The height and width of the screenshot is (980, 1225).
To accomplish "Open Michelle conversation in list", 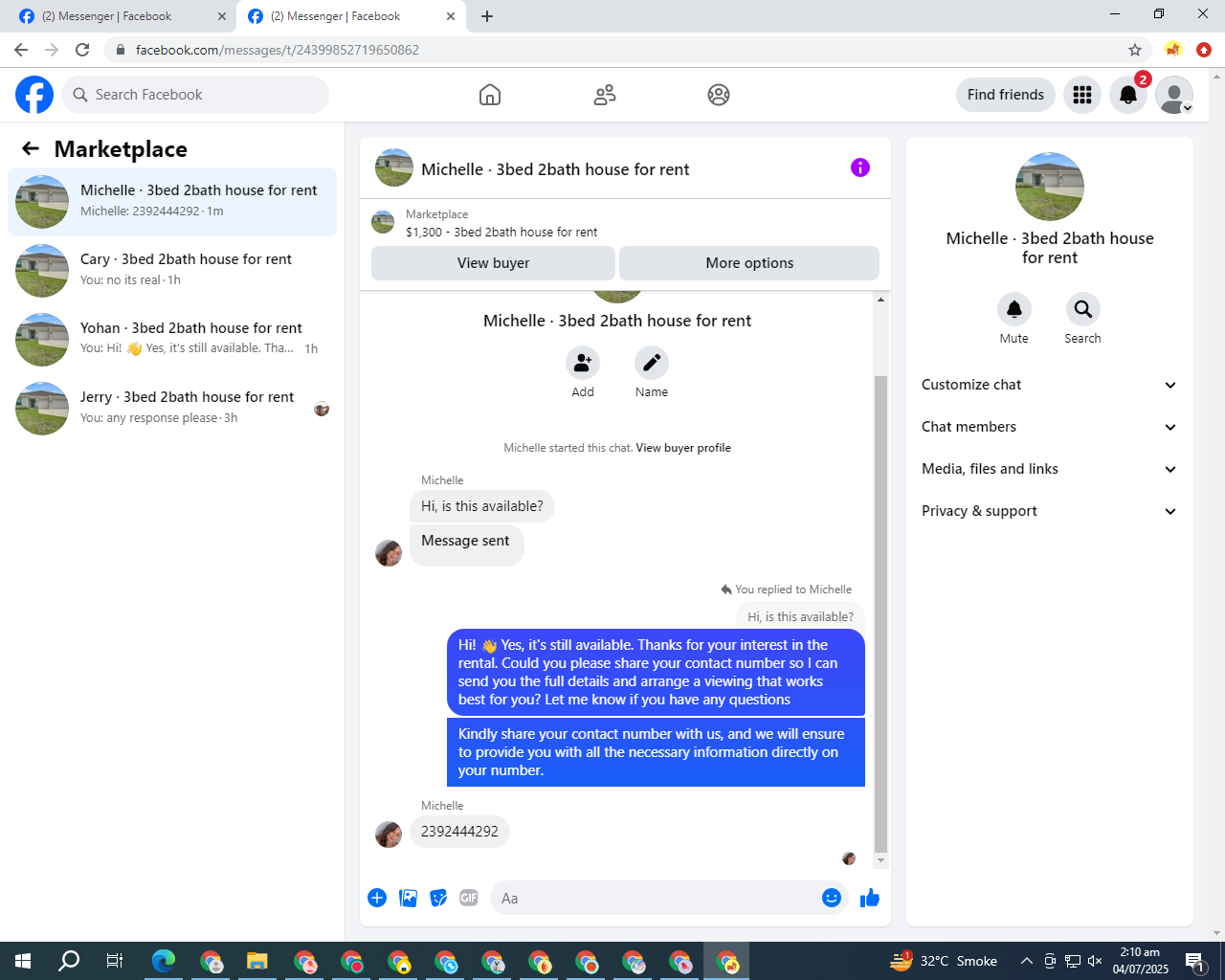I will [172, 202].
